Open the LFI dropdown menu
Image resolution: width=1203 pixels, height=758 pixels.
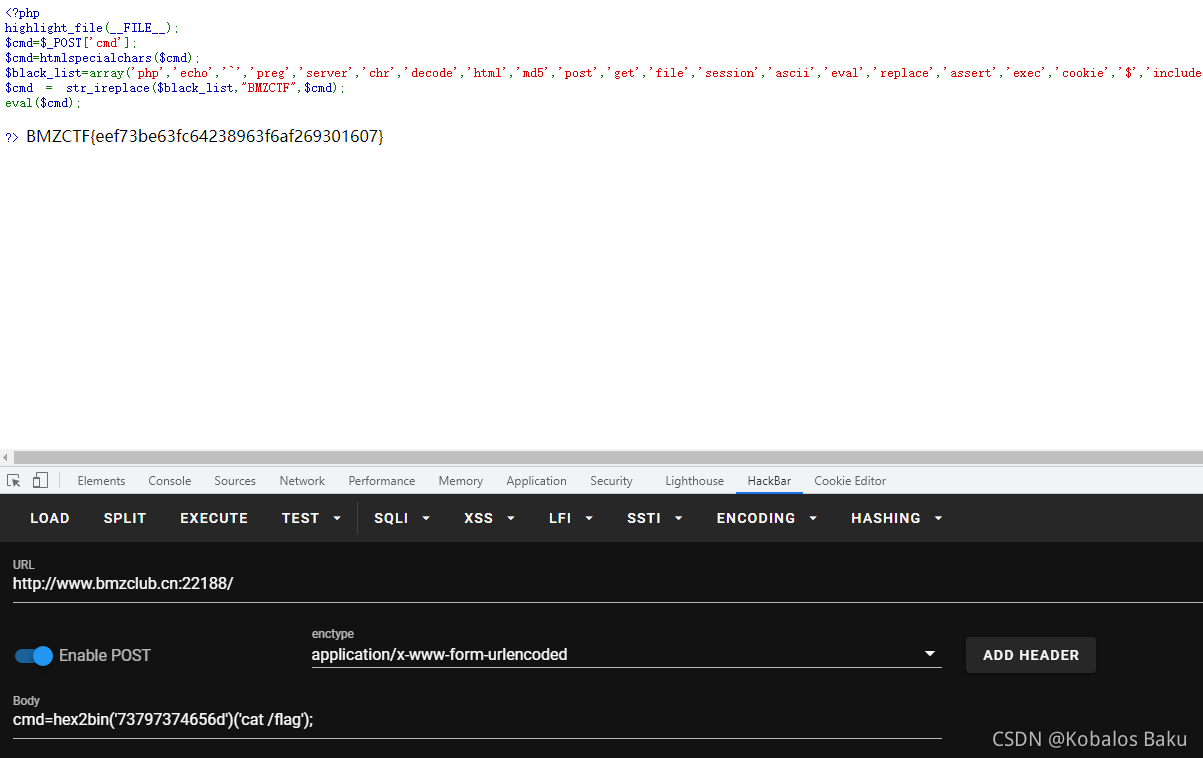point(571,518)
